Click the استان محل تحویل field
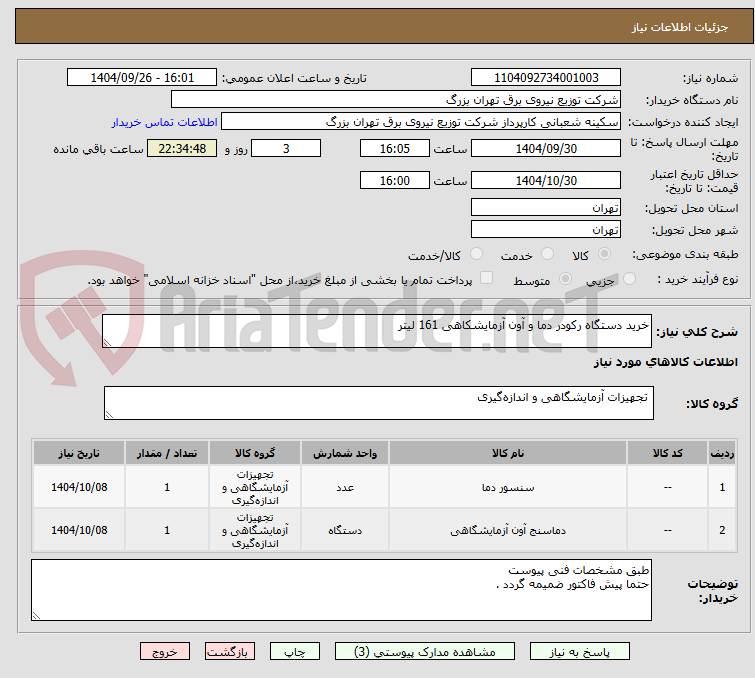 tap(546, 208)
